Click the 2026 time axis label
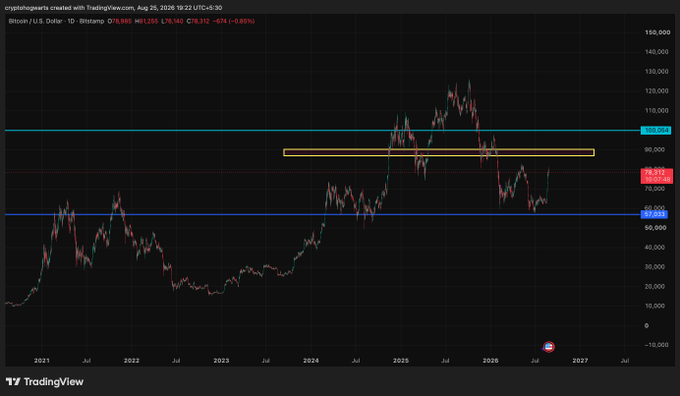Screen dimensions: 680x396 click(x=490, y=360)
